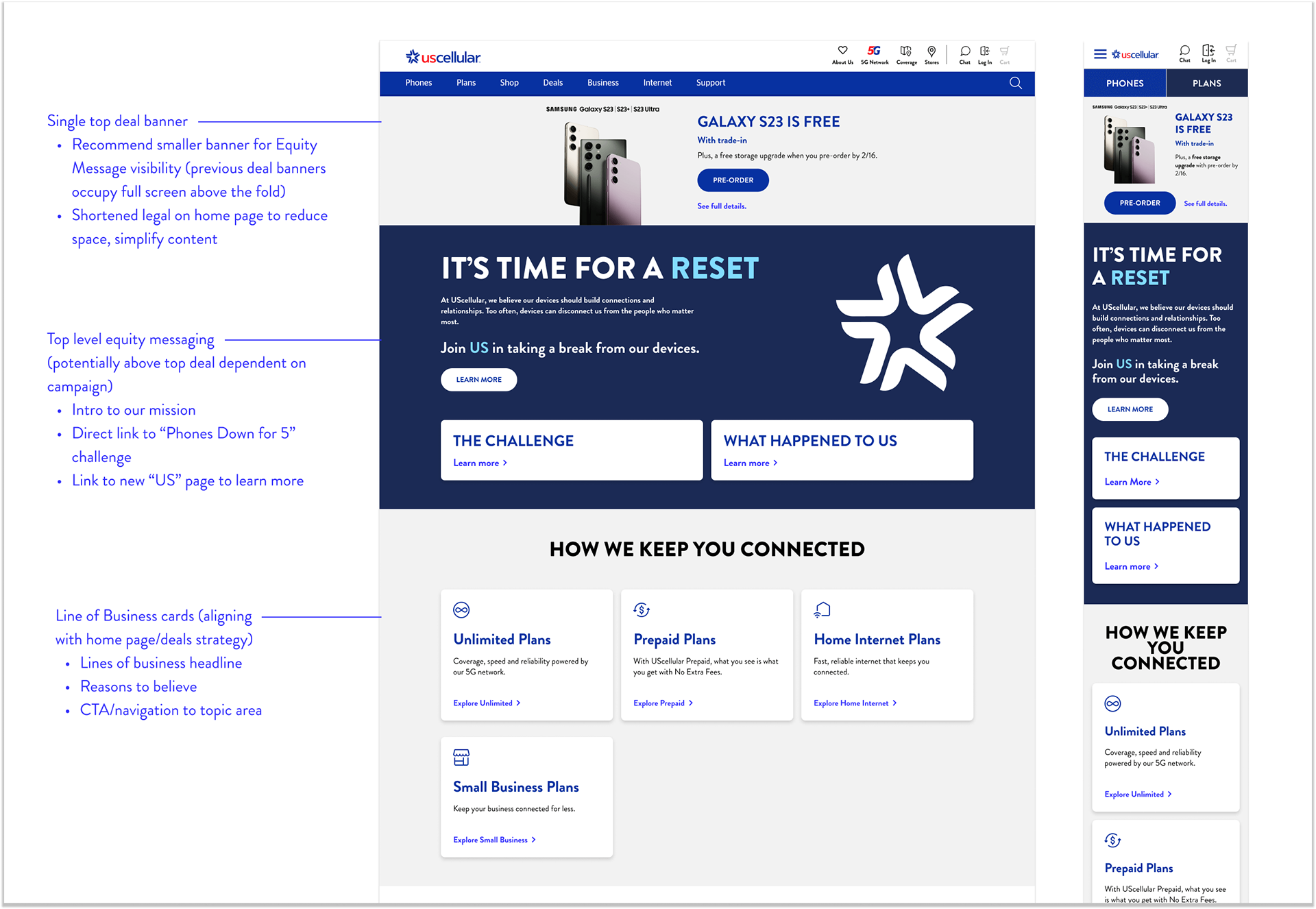Click THE CHALLENGE card heading on desktop
This screenshot has width=1316, height=909.
click(513, 441)
